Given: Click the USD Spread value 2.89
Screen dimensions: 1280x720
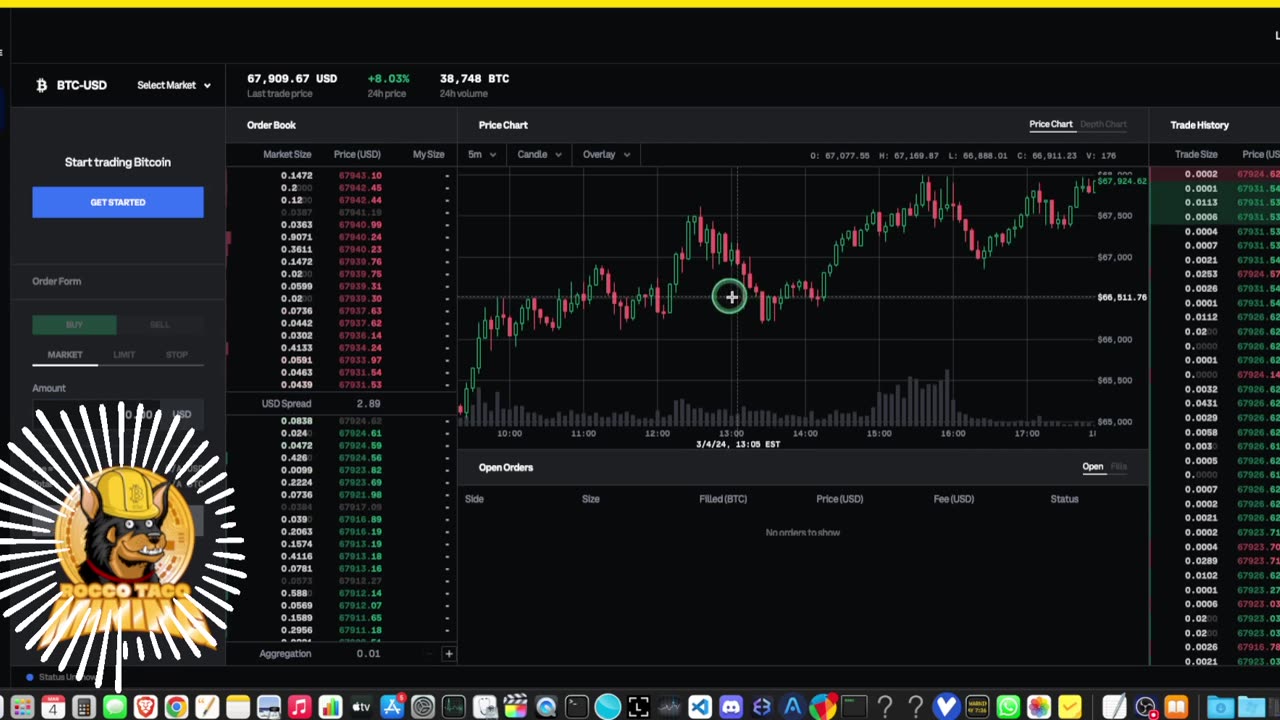Looking at the screenshot, I should pos(368,404).
